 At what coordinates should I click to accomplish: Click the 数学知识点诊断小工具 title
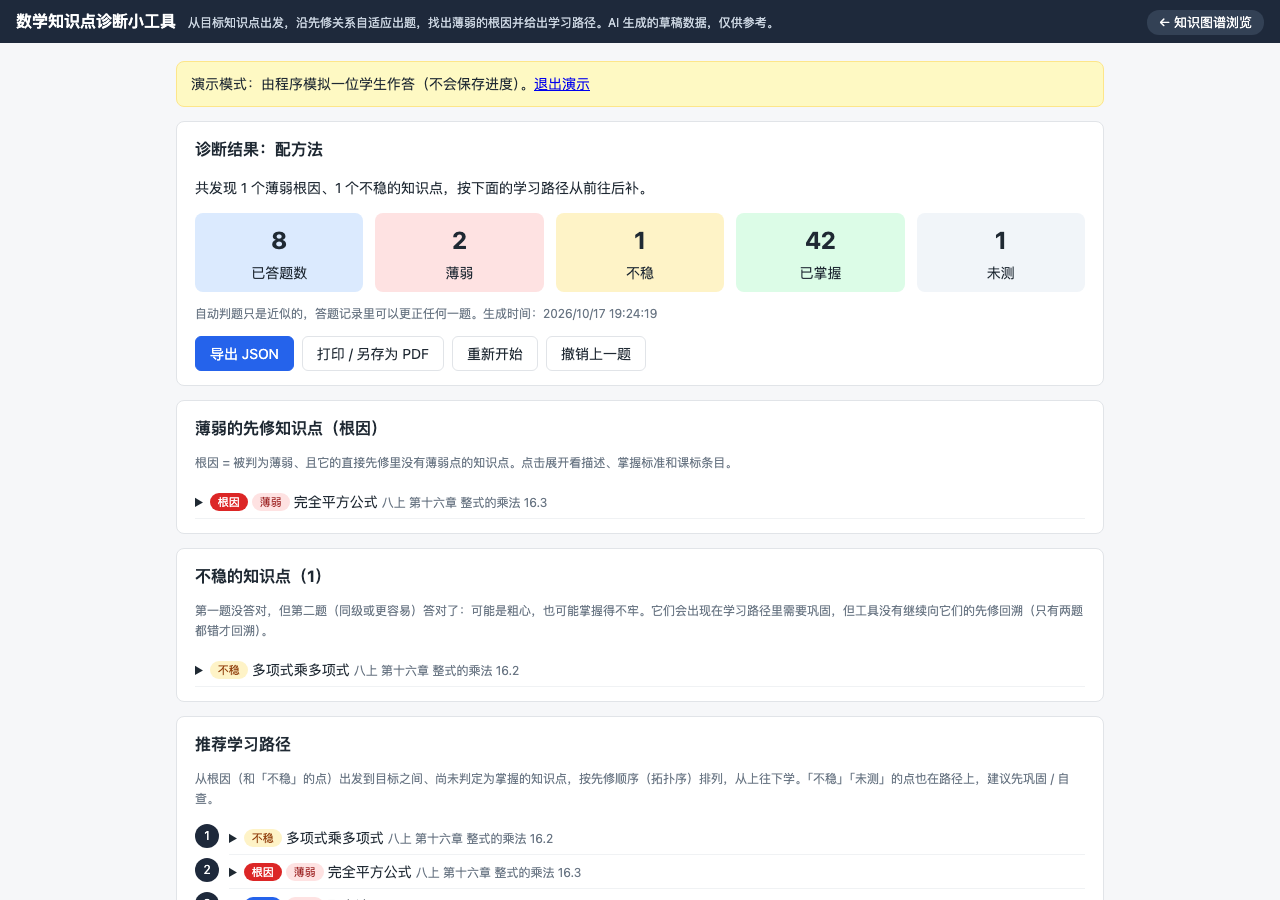96,21
